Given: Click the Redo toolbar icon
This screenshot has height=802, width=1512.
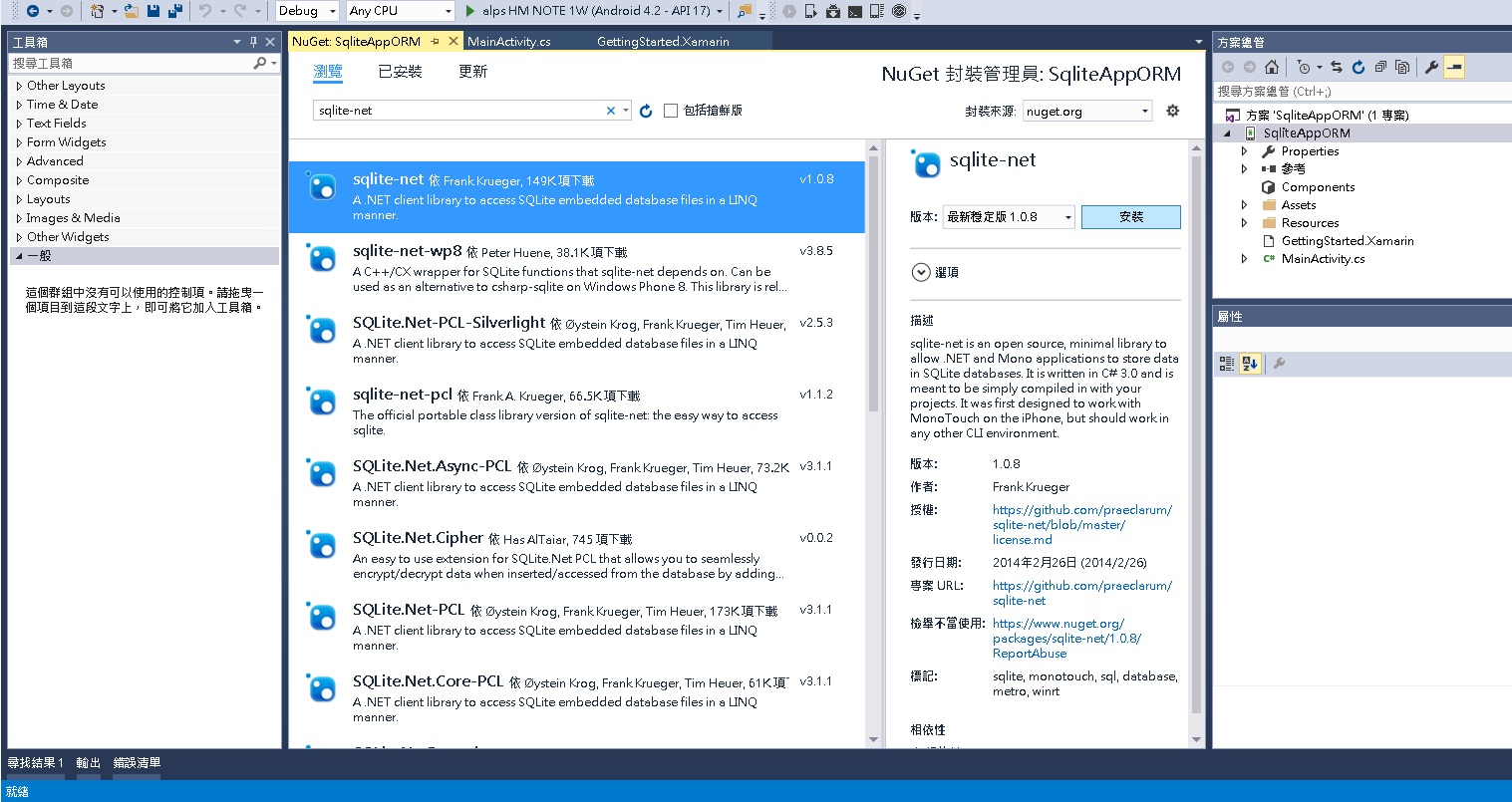Looking at the screenshot, I should click(x=239, y=11).
